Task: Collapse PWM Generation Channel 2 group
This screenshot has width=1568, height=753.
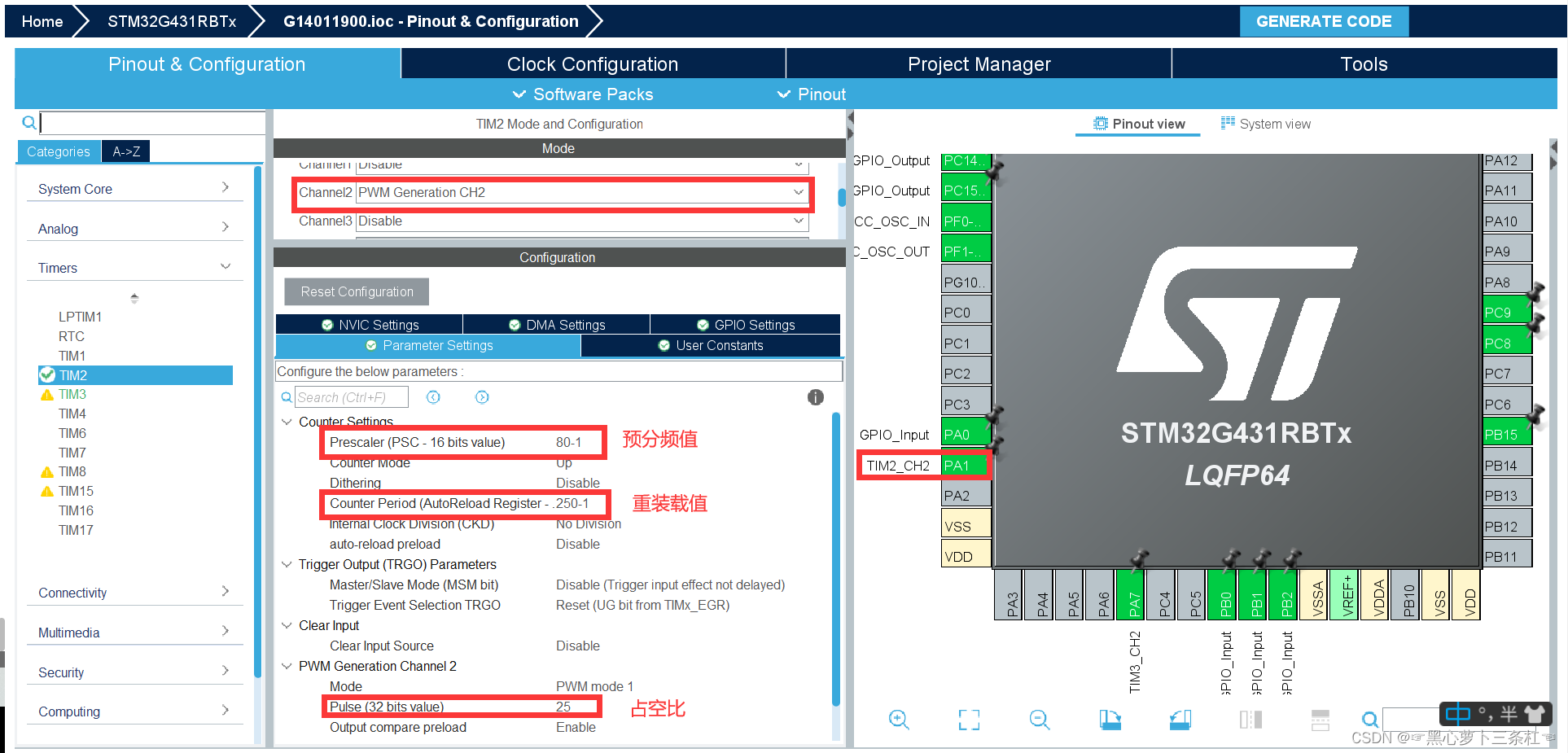Action: click(x=287, y=666)
